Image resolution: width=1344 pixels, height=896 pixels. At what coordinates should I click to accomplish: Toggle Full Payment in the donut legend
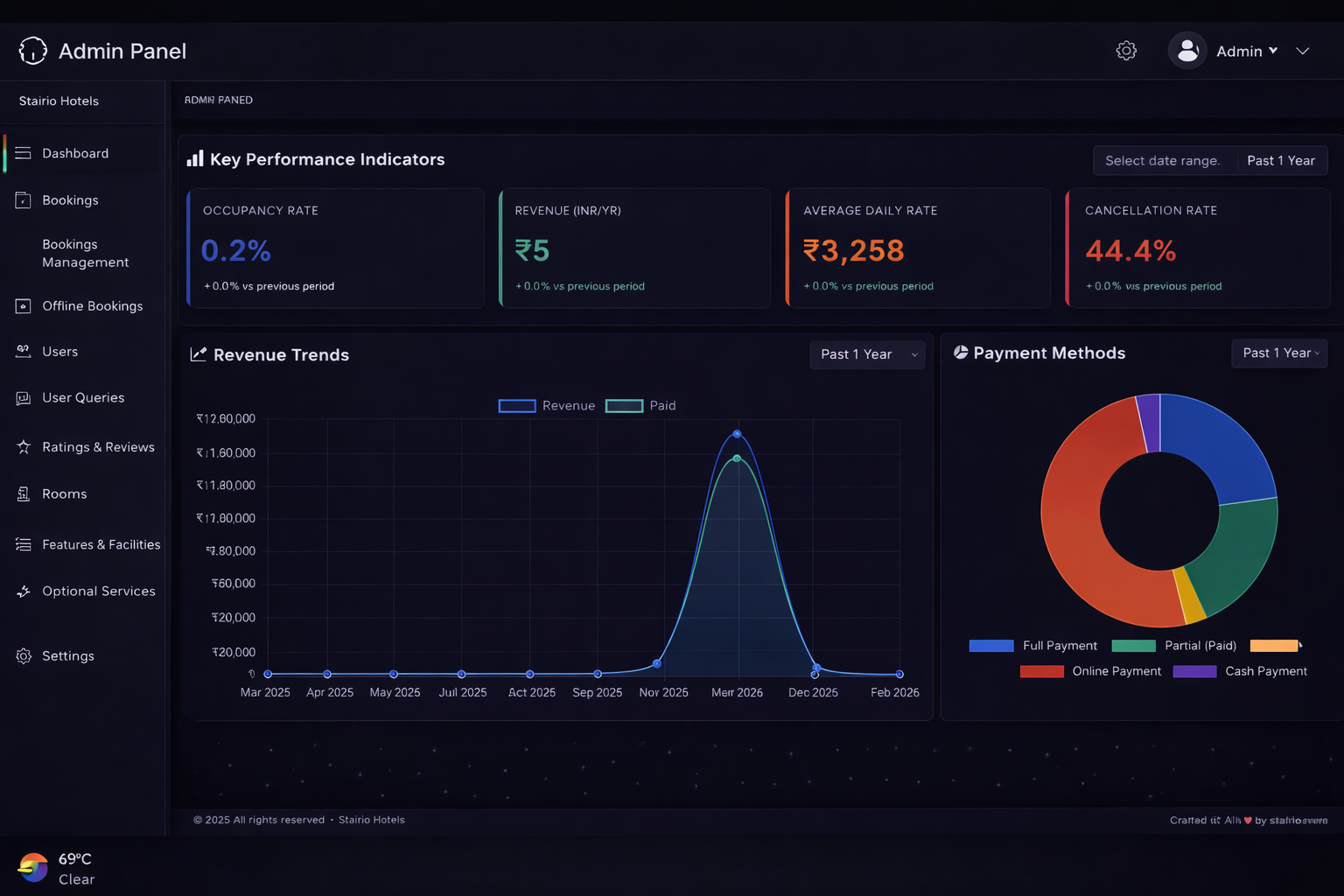1033,645
